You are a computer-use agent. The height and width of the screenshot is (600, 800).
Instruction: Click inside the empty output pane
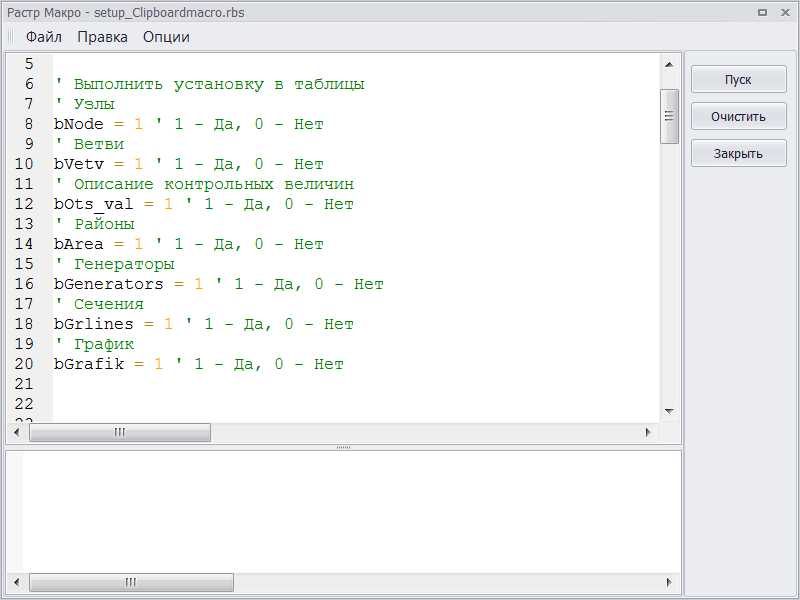click(x=343, y=510)
